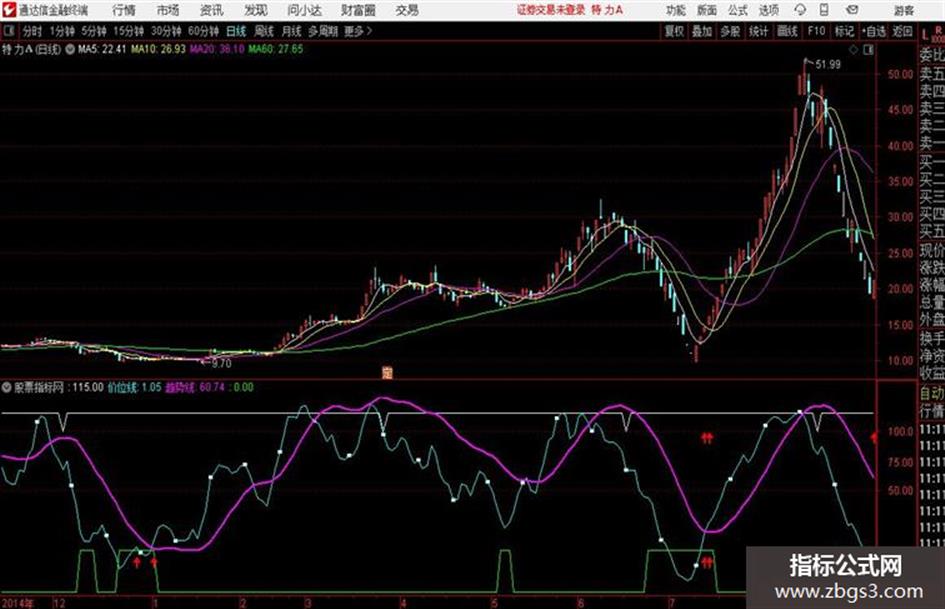Click the 标记 mark button
945x609 pixels.
click(x=844, y=31)
